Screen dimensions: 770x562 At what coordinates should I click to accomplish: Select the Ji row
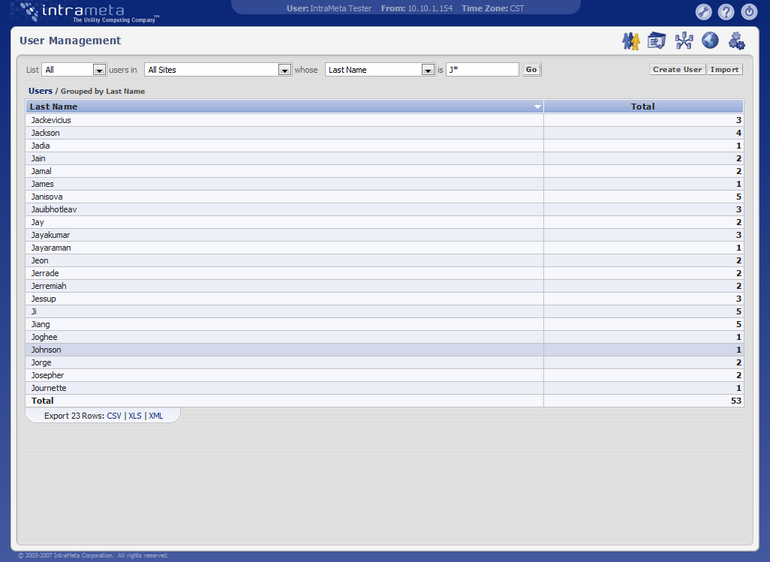[x=385, y=312]
